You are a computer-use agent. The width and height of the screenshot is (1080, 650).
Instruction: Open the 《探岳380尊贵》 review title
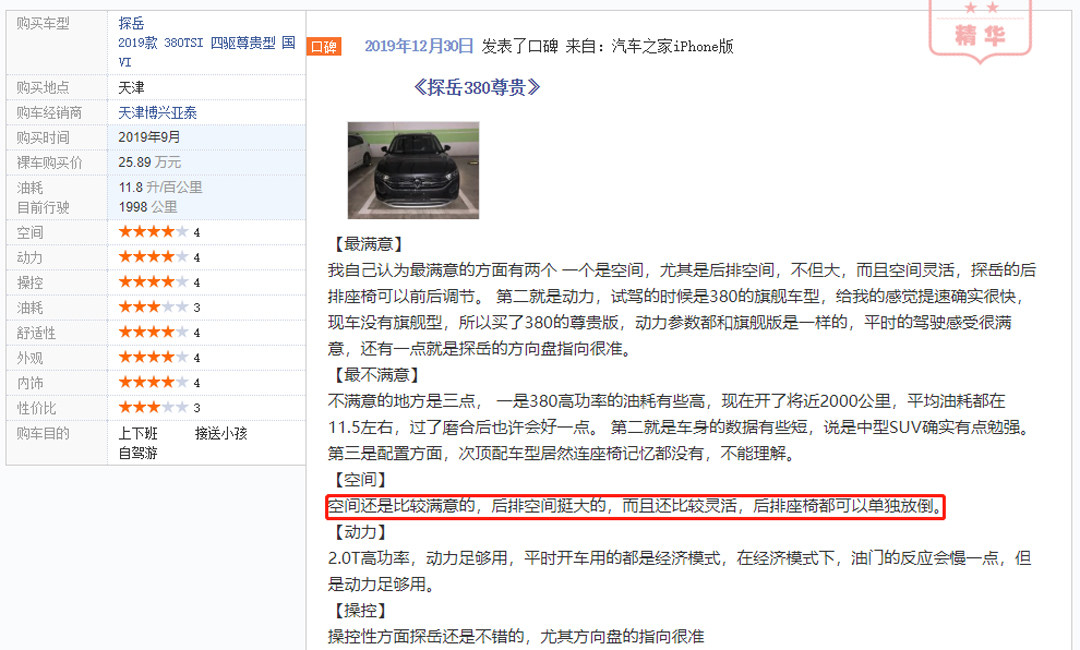point(476,87)
